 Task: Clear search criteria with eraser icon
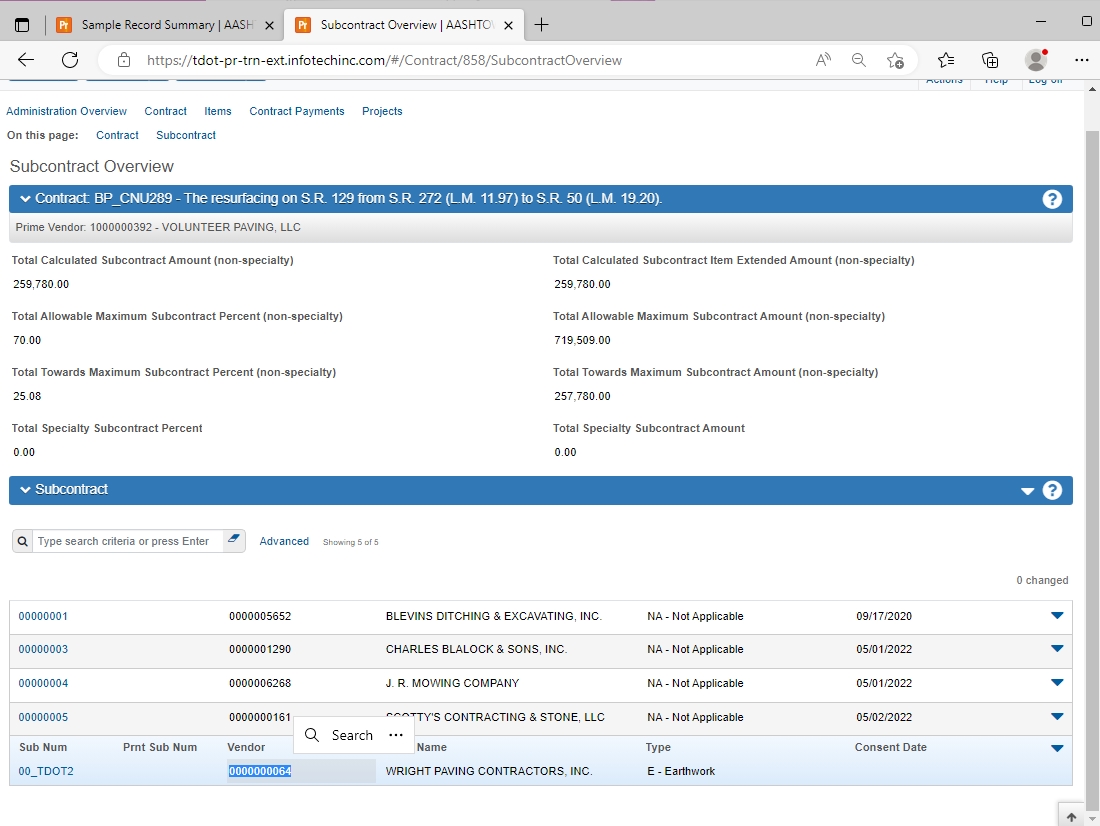coord(234,540)
